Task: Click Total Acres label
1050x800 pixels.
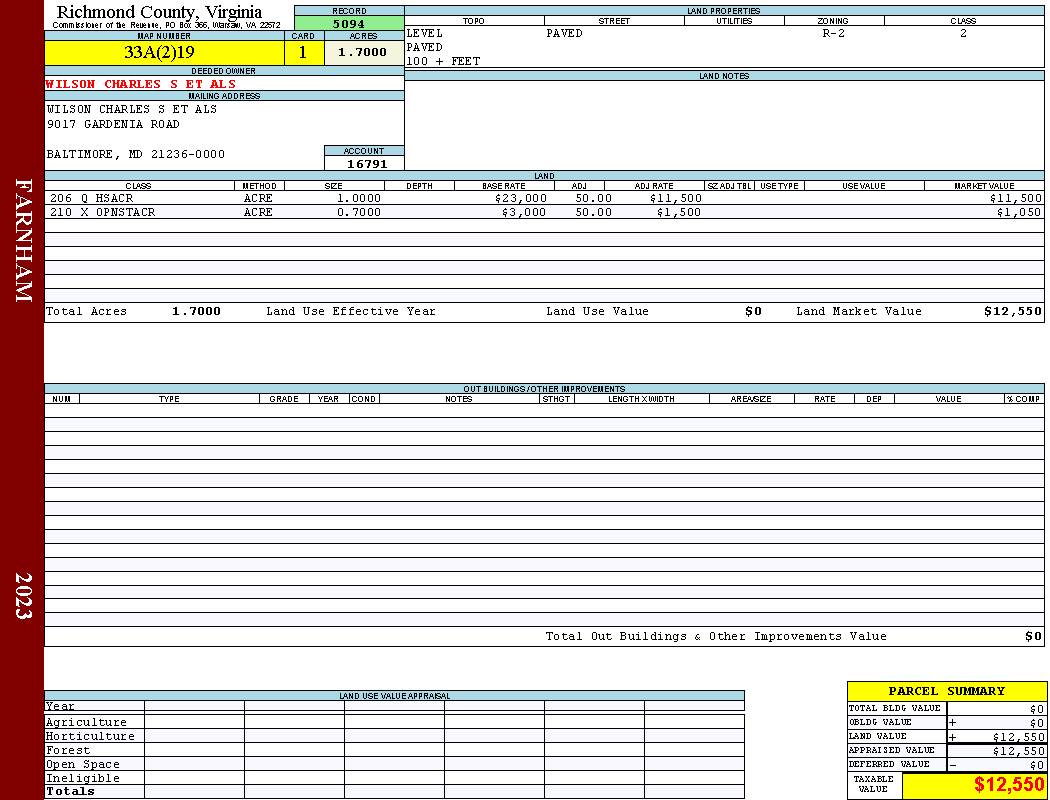Action: click(86, 311)
